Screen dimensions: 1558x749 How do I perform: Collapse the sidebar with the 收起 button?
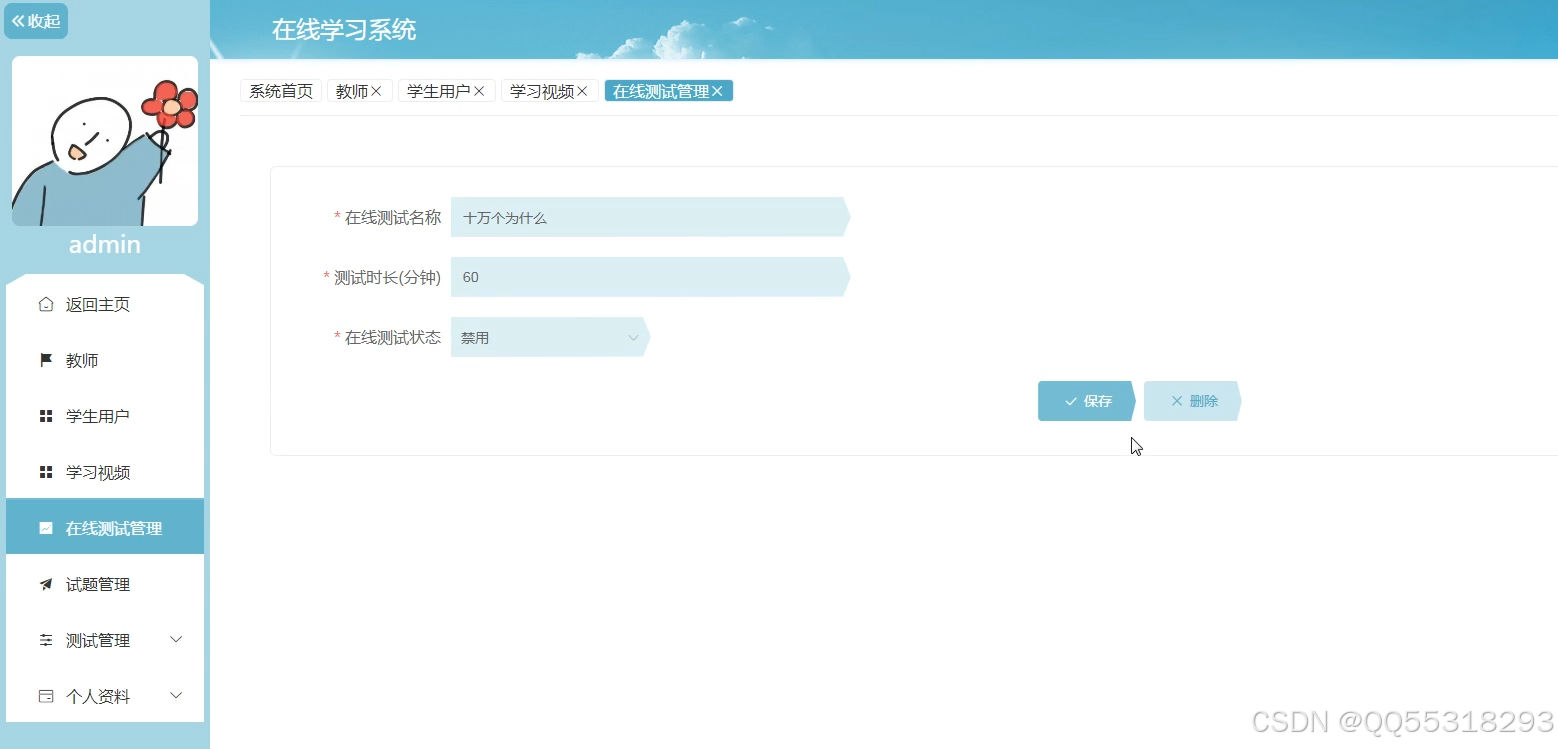click(x=36, y=20)
